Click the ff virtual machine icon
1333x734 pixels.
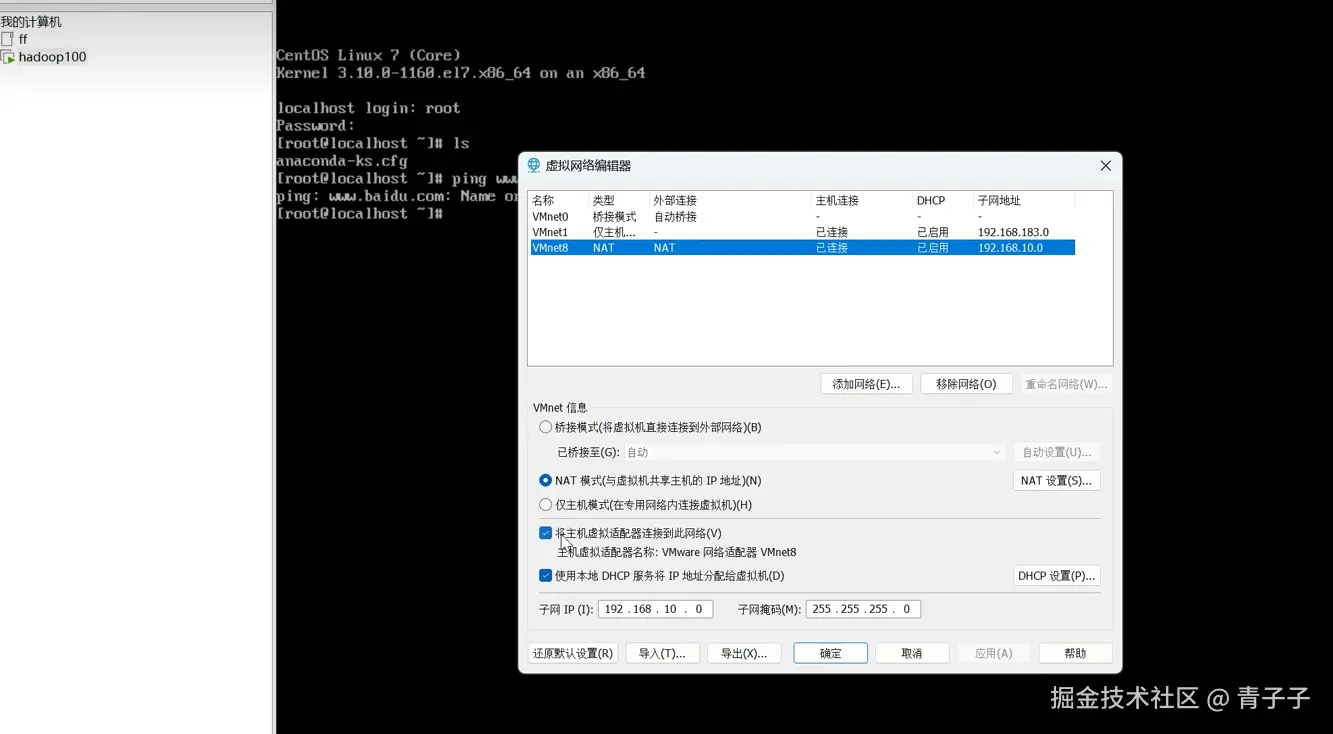8,39
